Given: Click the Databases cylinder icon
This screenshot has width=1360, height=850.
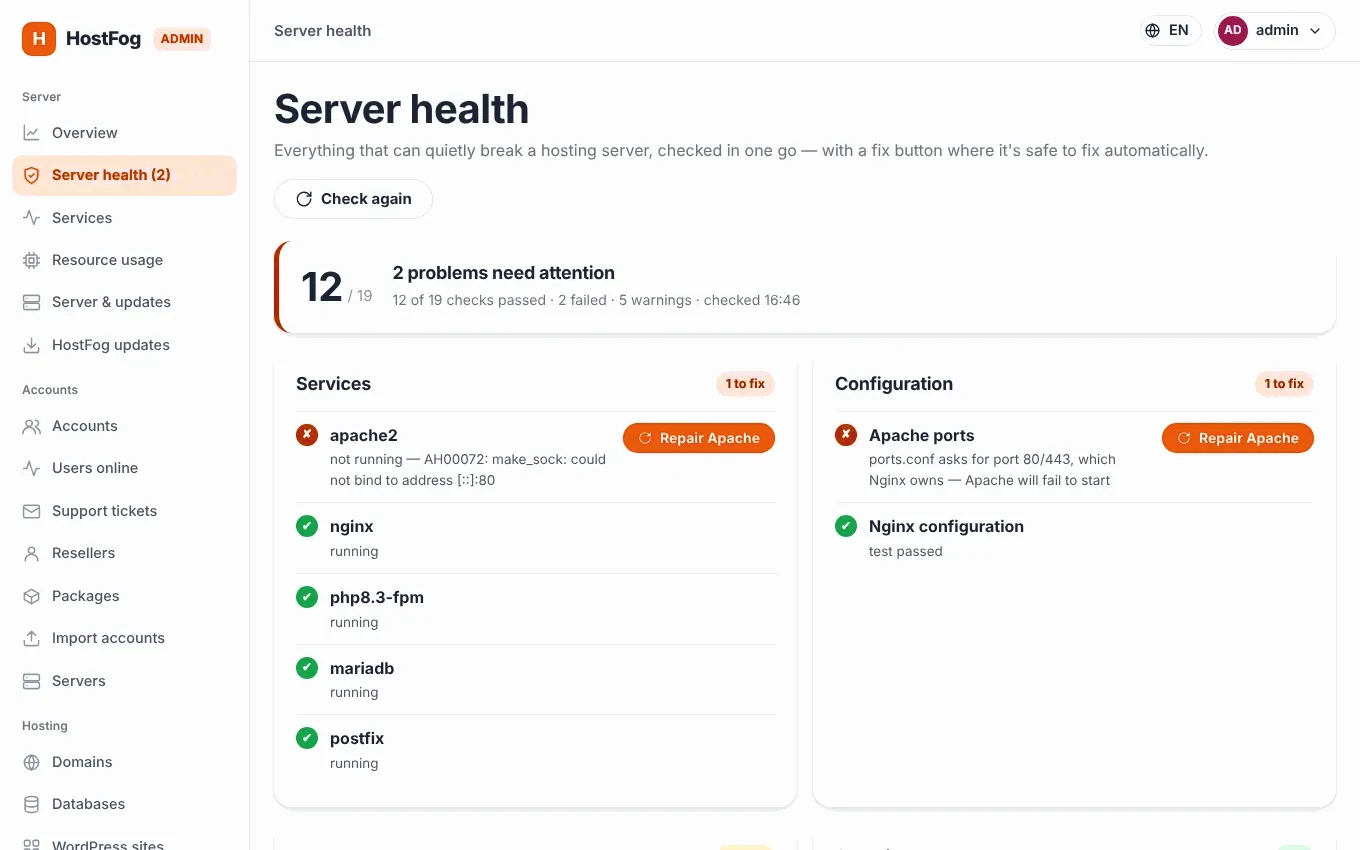Looking at the screenshot, I should click(32, 804).
